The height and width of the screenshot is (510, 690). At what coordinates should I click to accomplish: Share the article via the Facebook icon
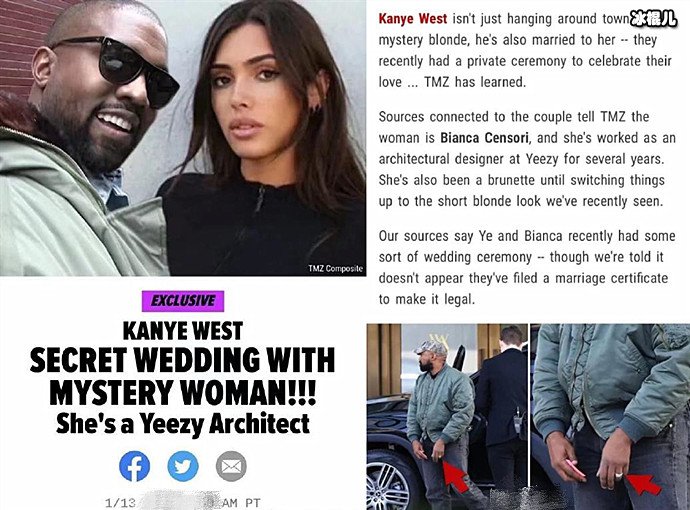(x=135, y=466)
